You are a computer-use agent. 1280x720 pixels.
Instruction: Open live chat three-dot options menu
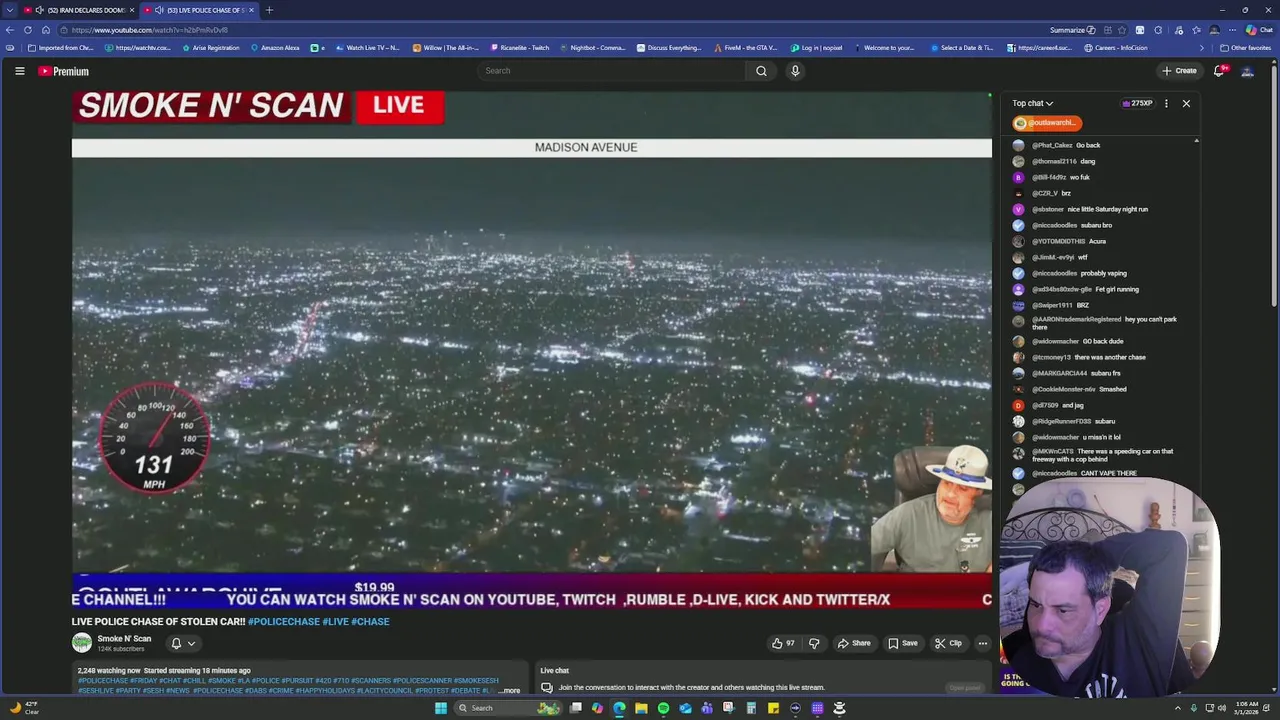[x=1166, y=103]
